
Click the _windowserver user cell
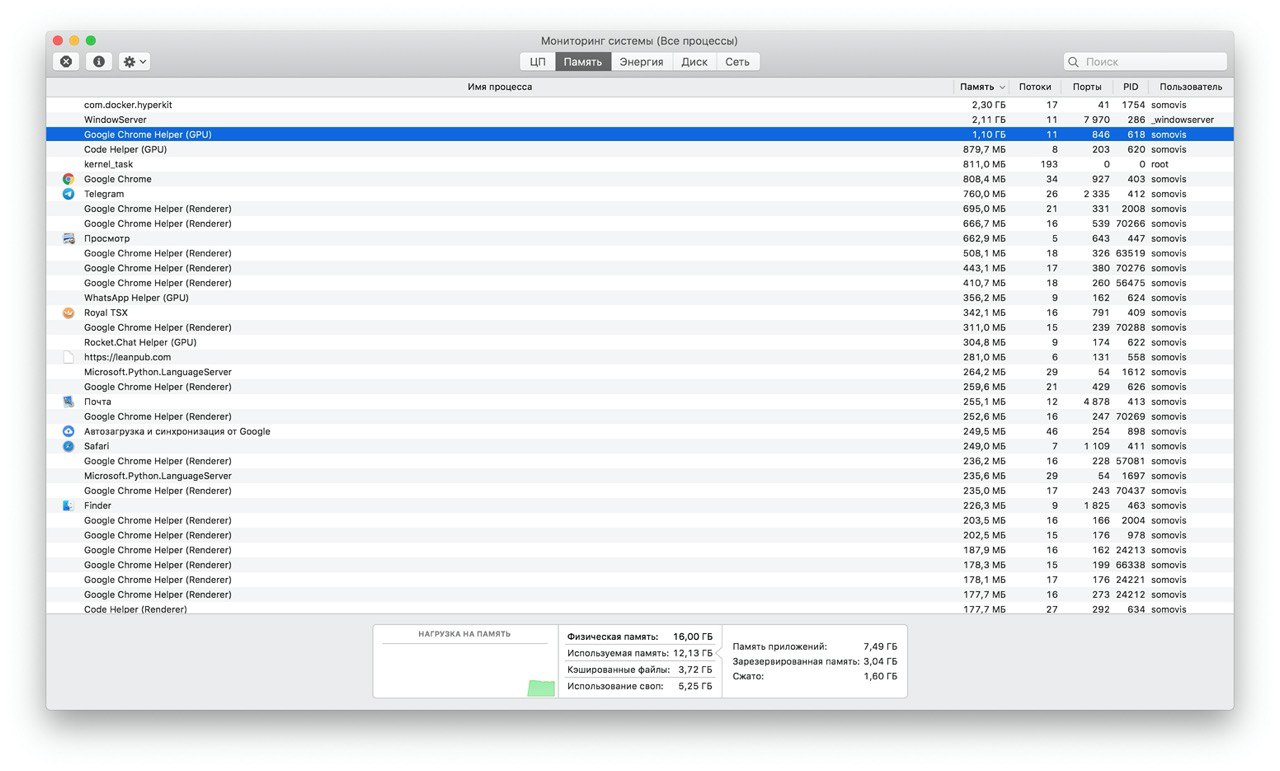(x=1182, y=120)
